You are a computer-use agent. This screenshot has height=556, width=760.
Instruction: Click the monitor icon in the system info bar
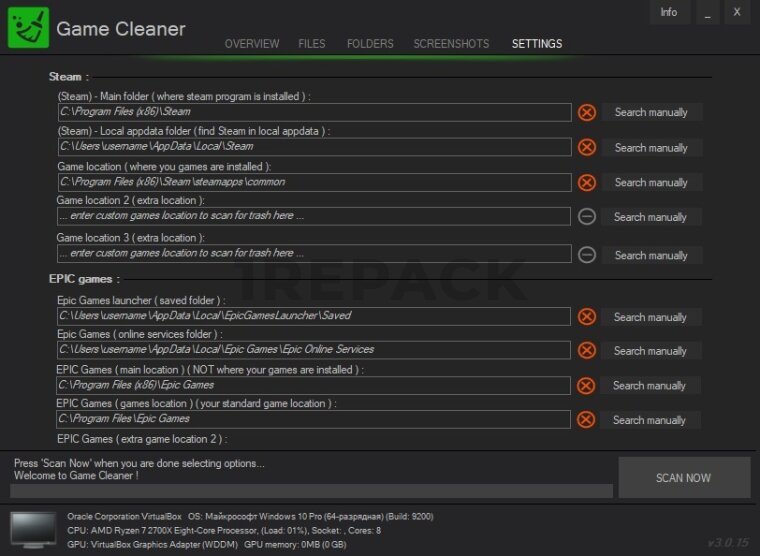click(33, 528)
